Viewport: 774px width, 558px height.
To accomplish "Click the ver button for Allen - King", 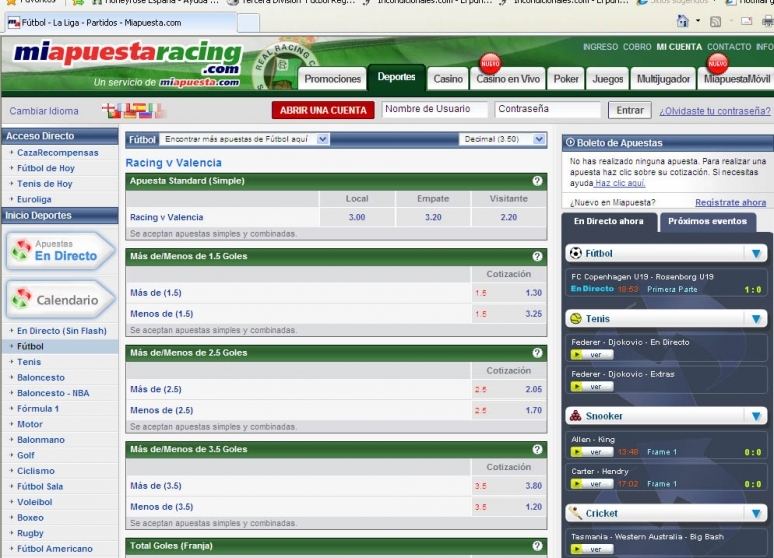I will (x=592, y=452).
